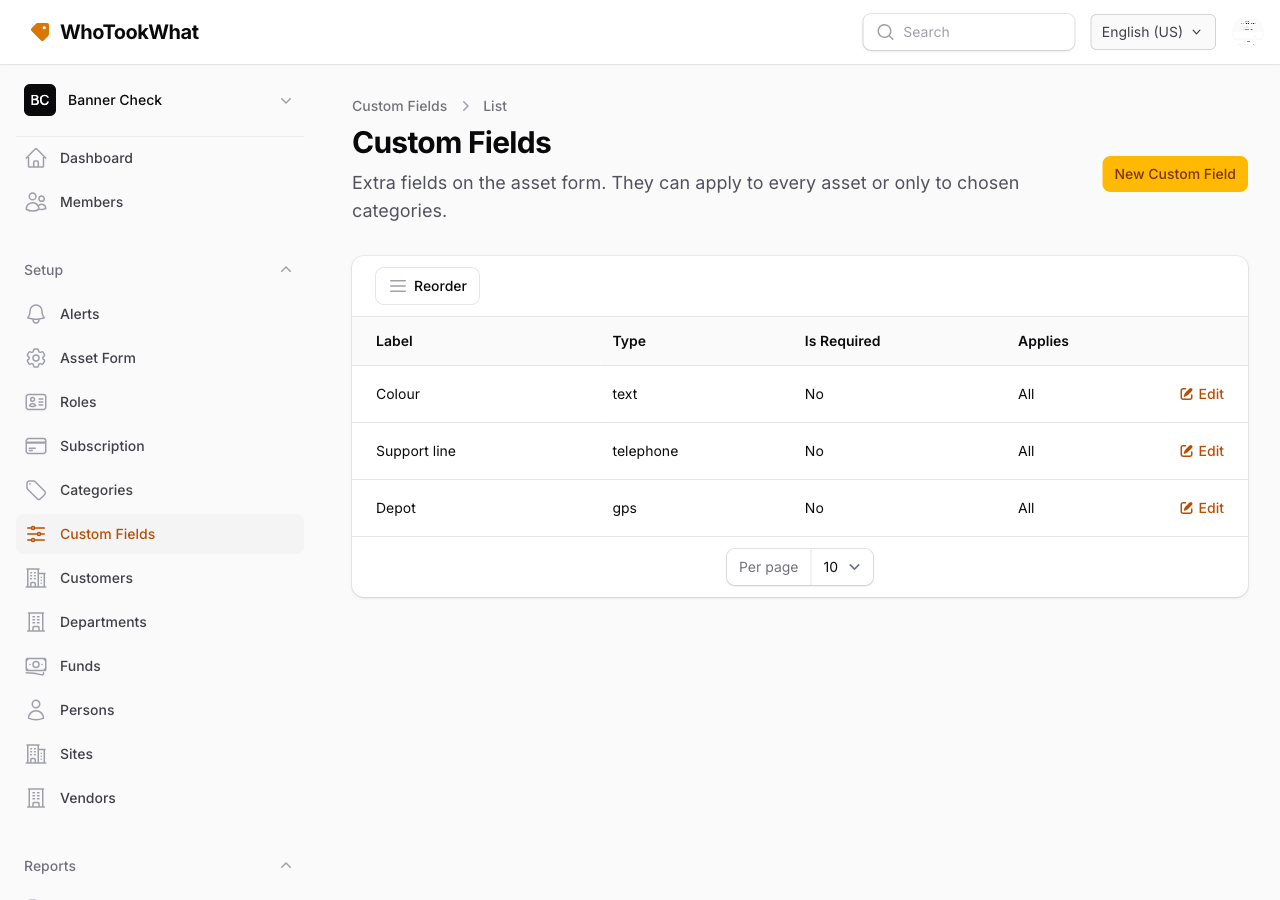Click the pencil edit icon for Support line
Viewport: 1280px width, 900px height.
[x=1187, y=451]
